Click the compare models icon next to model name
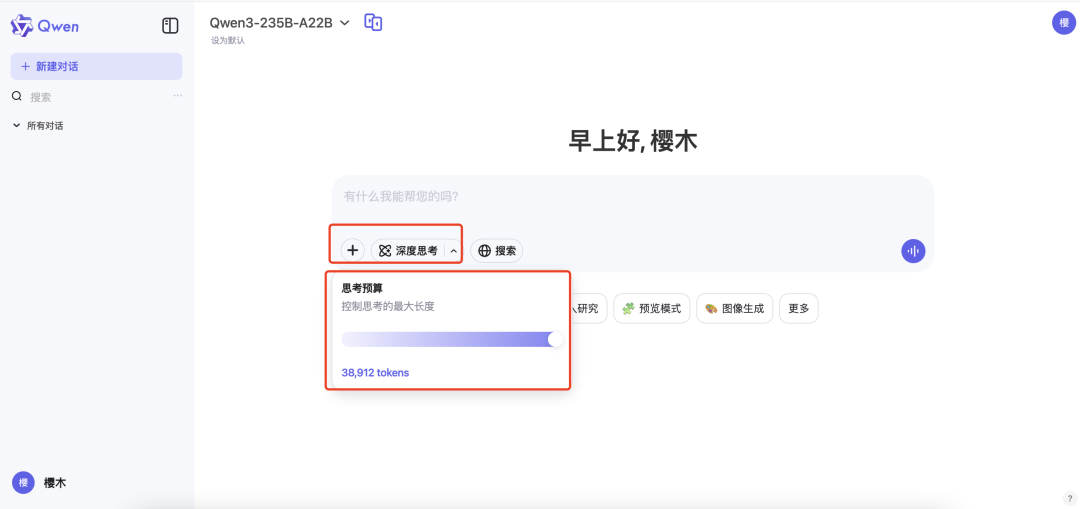 pos(373,23)
